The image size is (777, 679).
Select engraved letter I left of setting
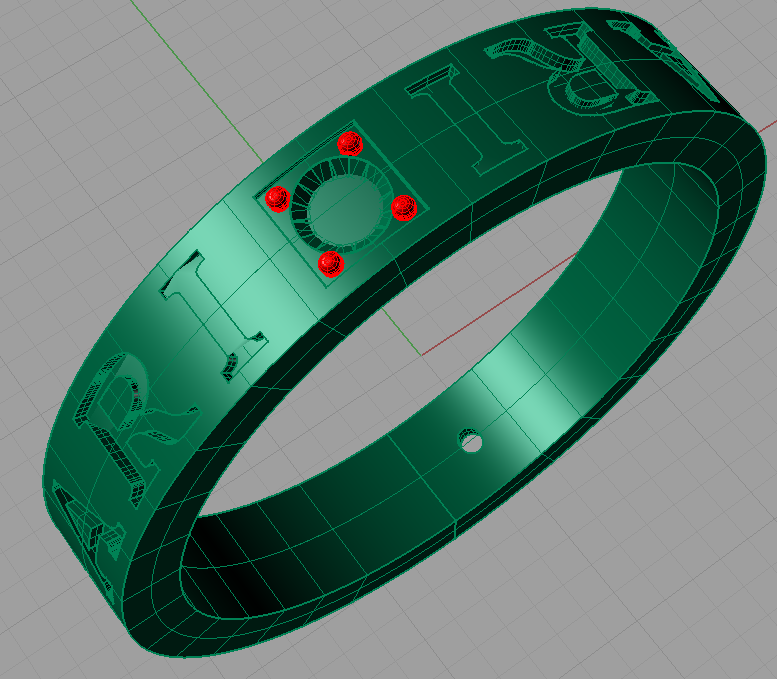pos(212,310)
